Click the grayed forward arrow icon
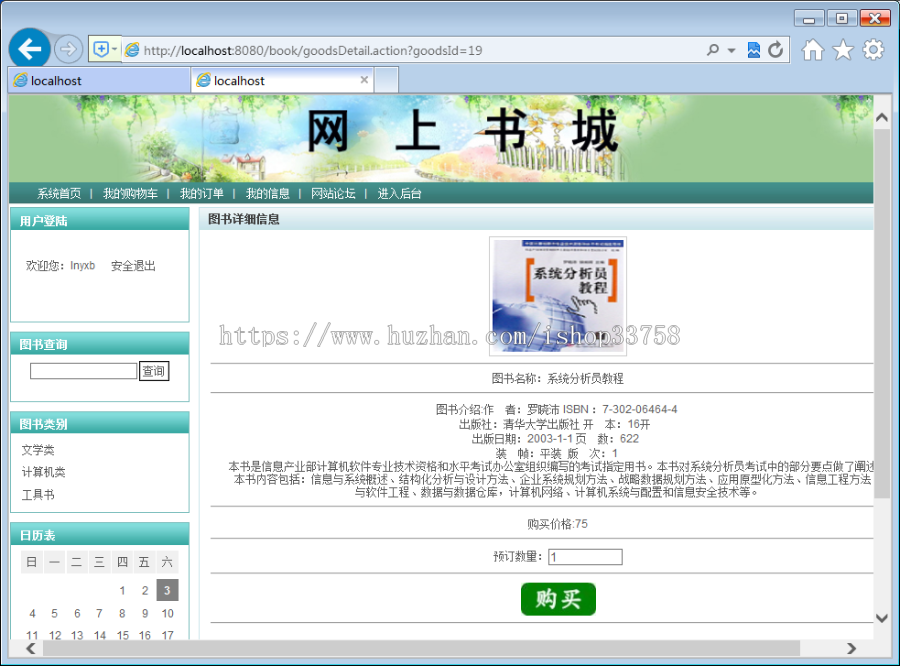900x666 pixels. tap(67, 49)
